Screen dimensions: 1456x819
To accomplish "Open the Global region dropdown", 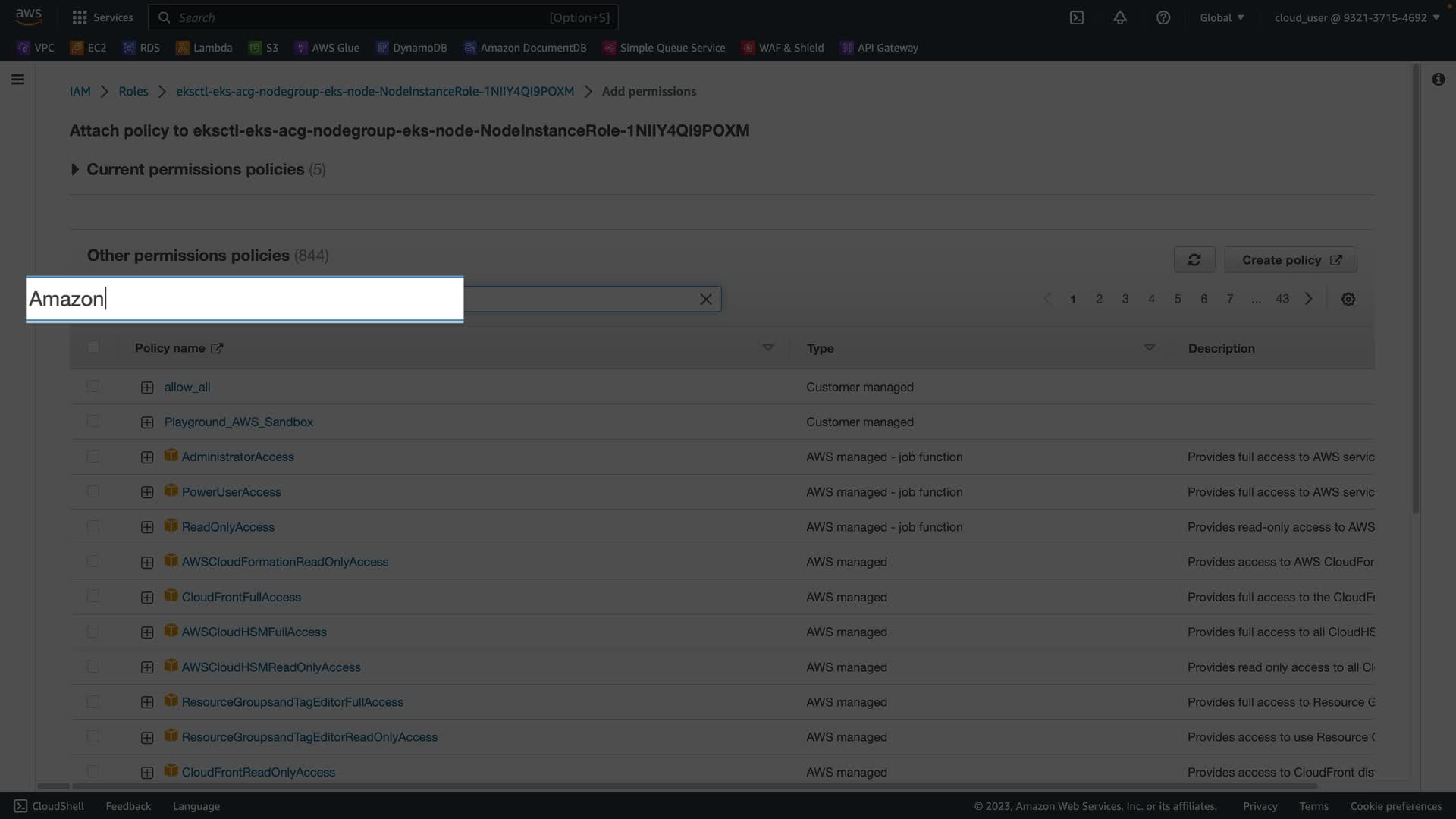I will pos(1221,17).
